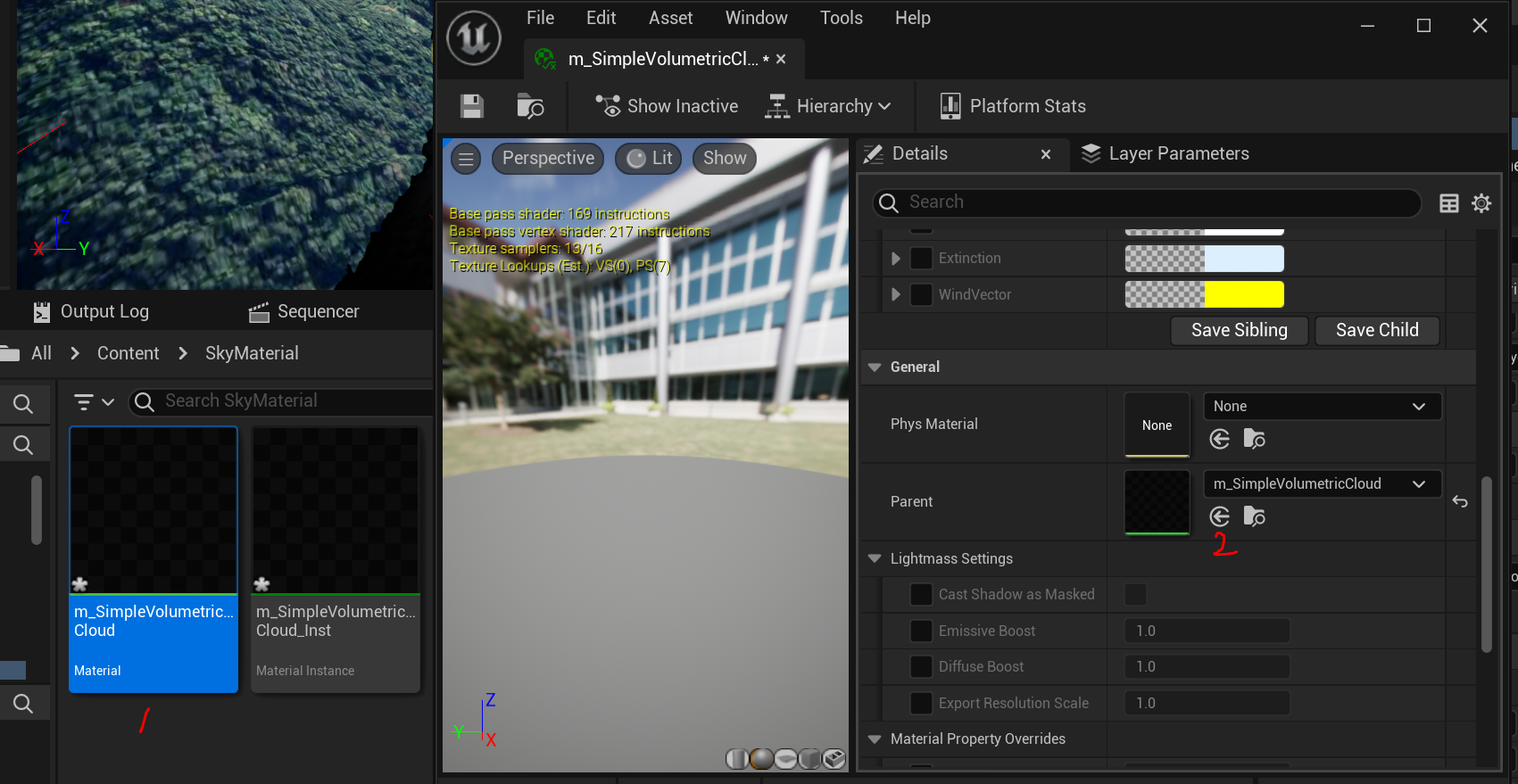
Task: Click the Save Child button
Action: (1377, 331)
